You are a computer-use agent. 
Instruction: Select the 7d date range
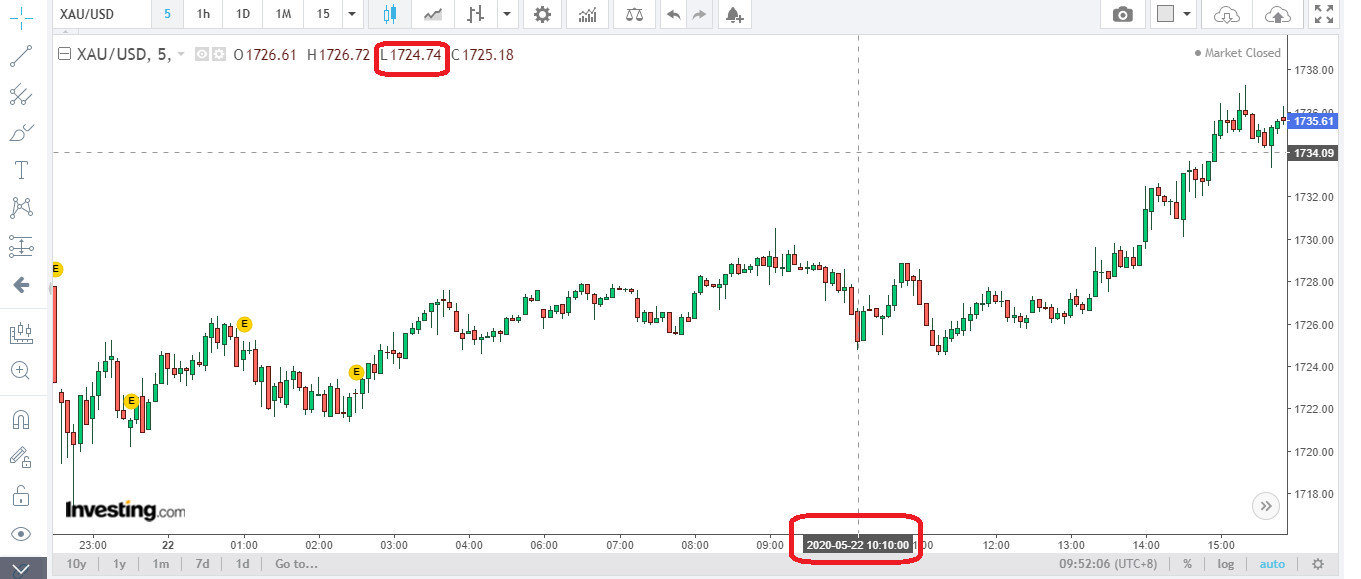coord(202,564)
